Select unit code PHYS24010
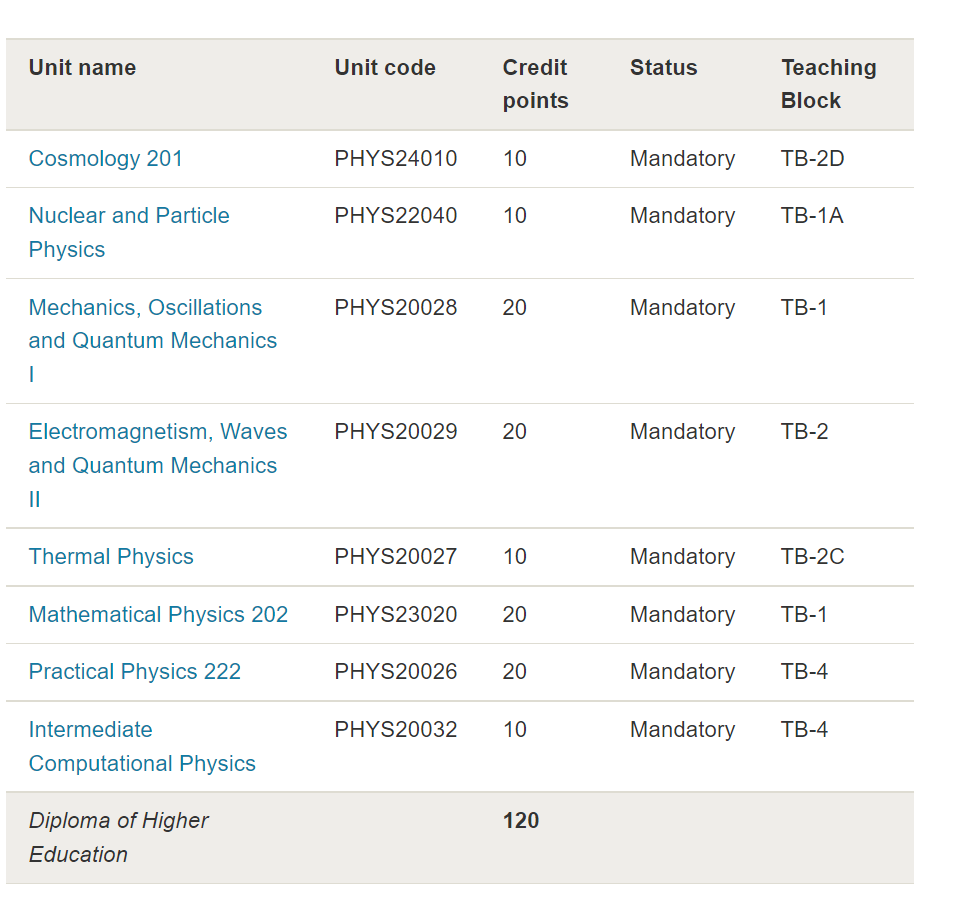956x922 pixels. click(396, 159)
